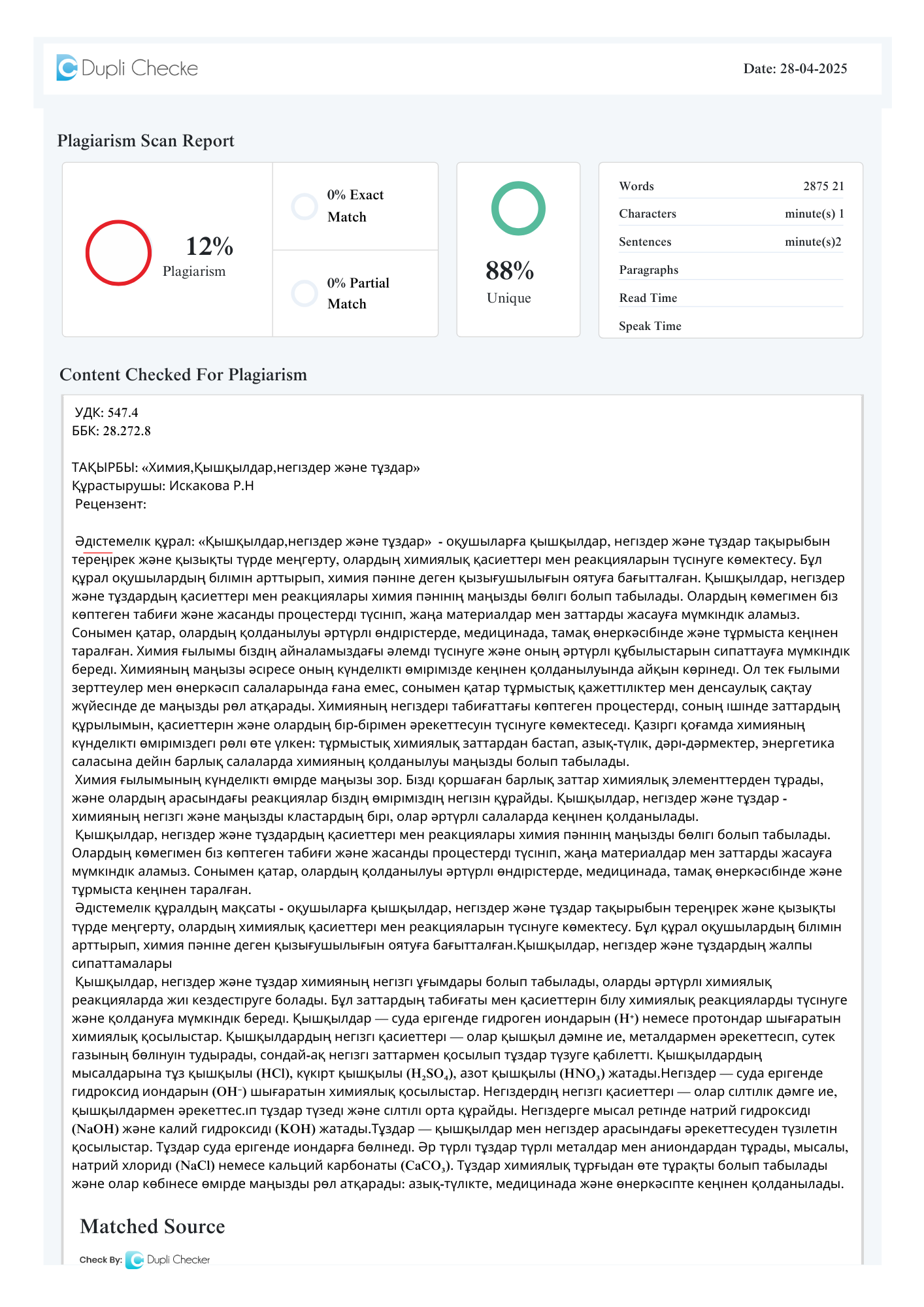The image size is (924, 1307).
Task: Click the Partial Match circle indicator
Action: (305, 293)
